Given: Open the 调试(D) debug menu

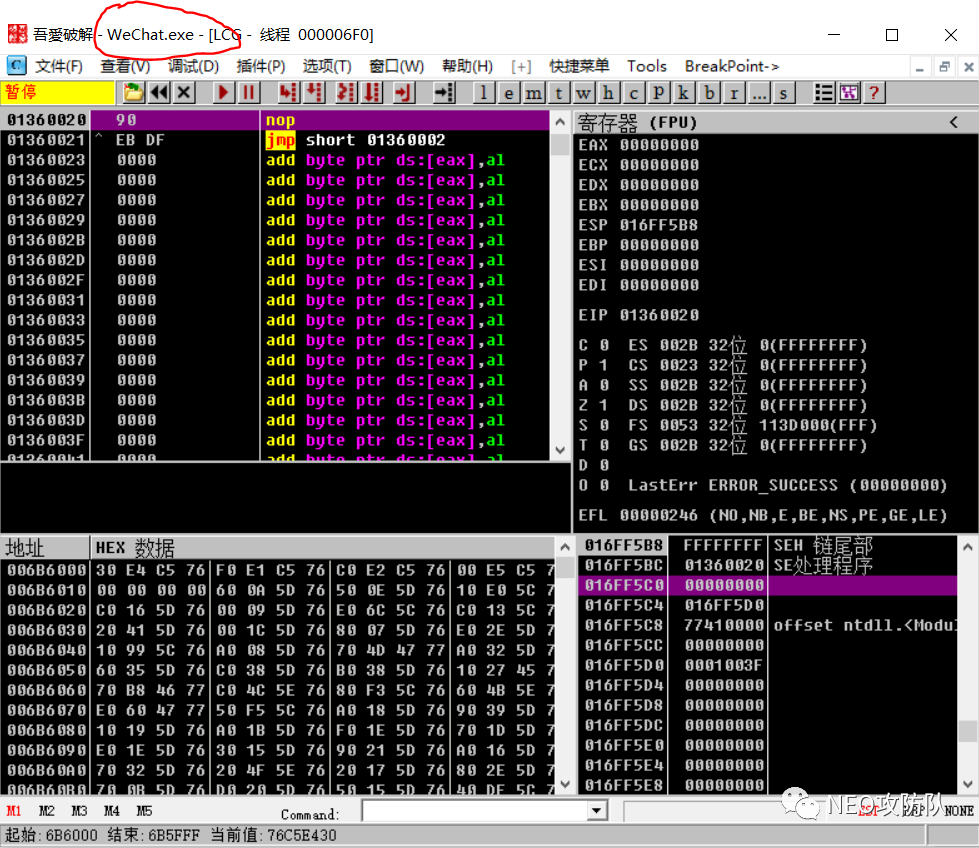Looking at the screenshot, I should pyautogui.click(x=194, y=66).
